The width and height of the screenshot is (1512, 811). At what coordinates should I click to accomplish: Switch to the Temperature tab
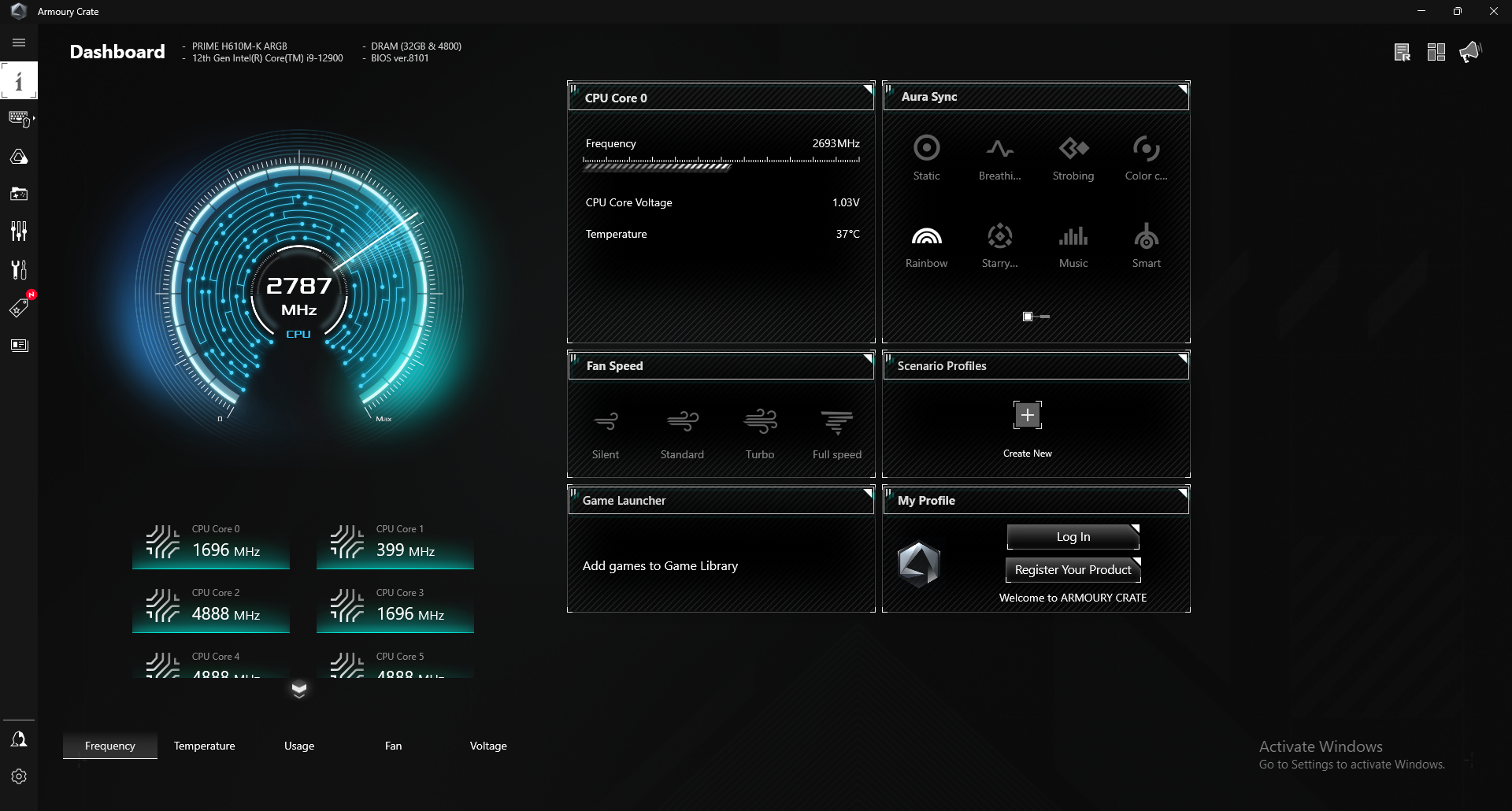click(x=204, y=746)
